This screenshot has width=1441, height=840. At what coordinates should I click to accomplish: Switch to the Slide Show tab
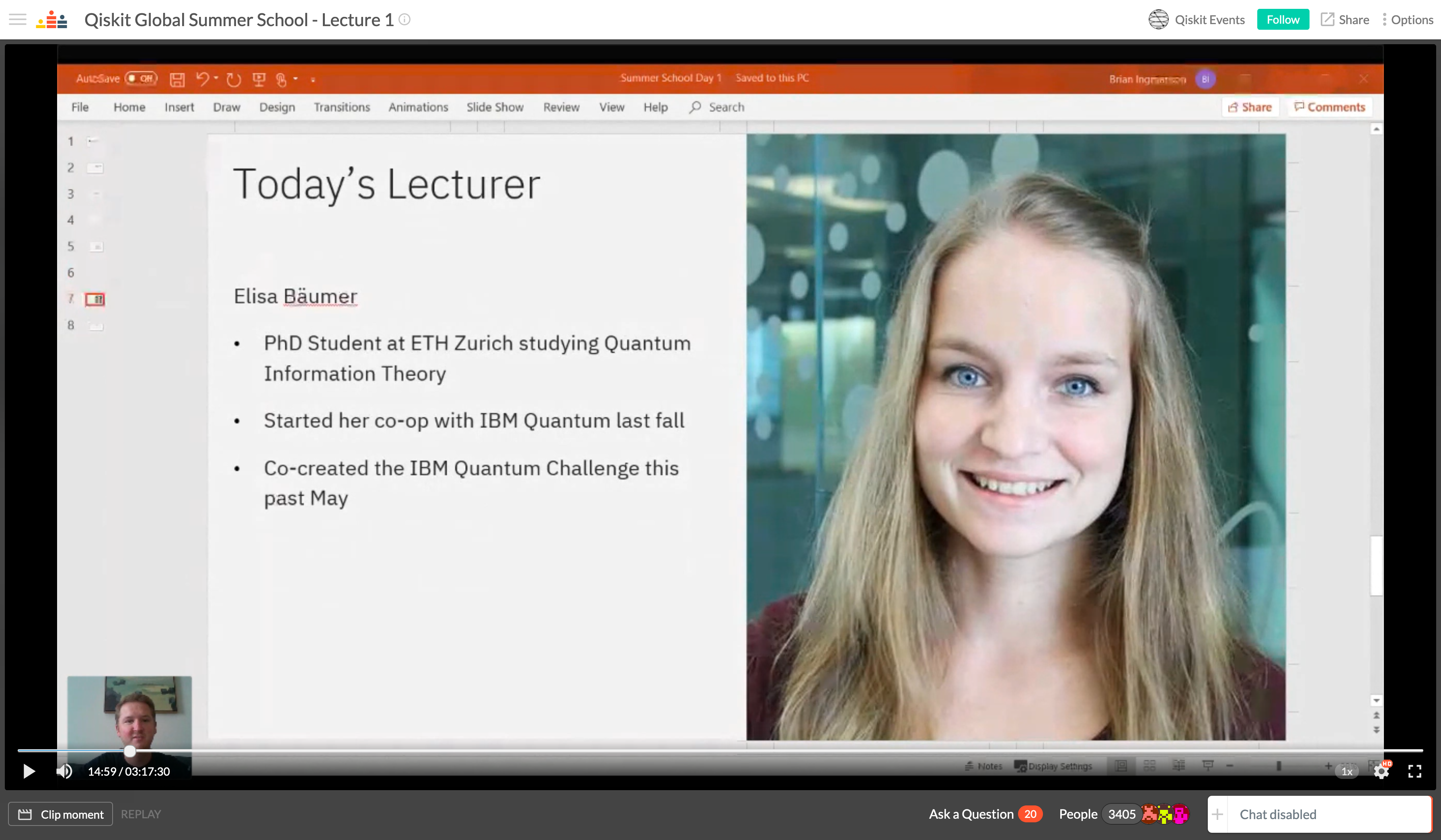(x=495, y=107)
